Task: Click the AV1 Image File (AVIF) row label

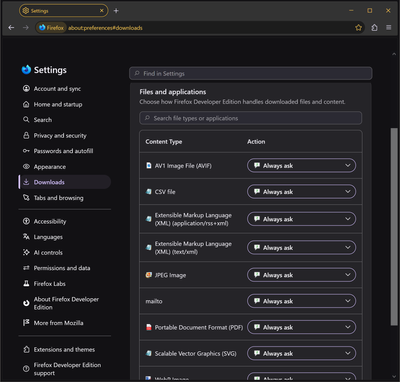Action: point(183,166)
